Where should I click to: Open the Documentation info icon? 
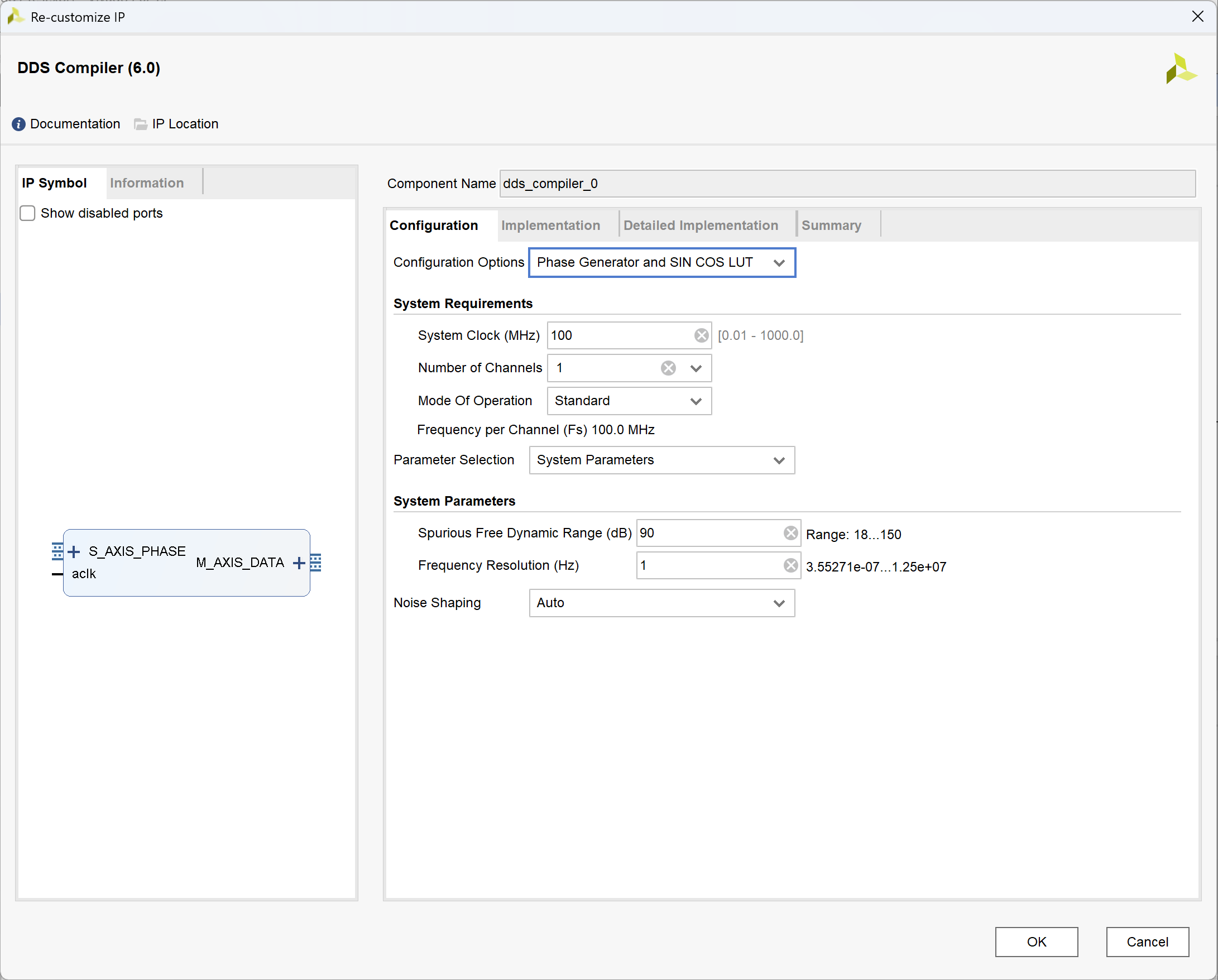(x=18, y=124)
